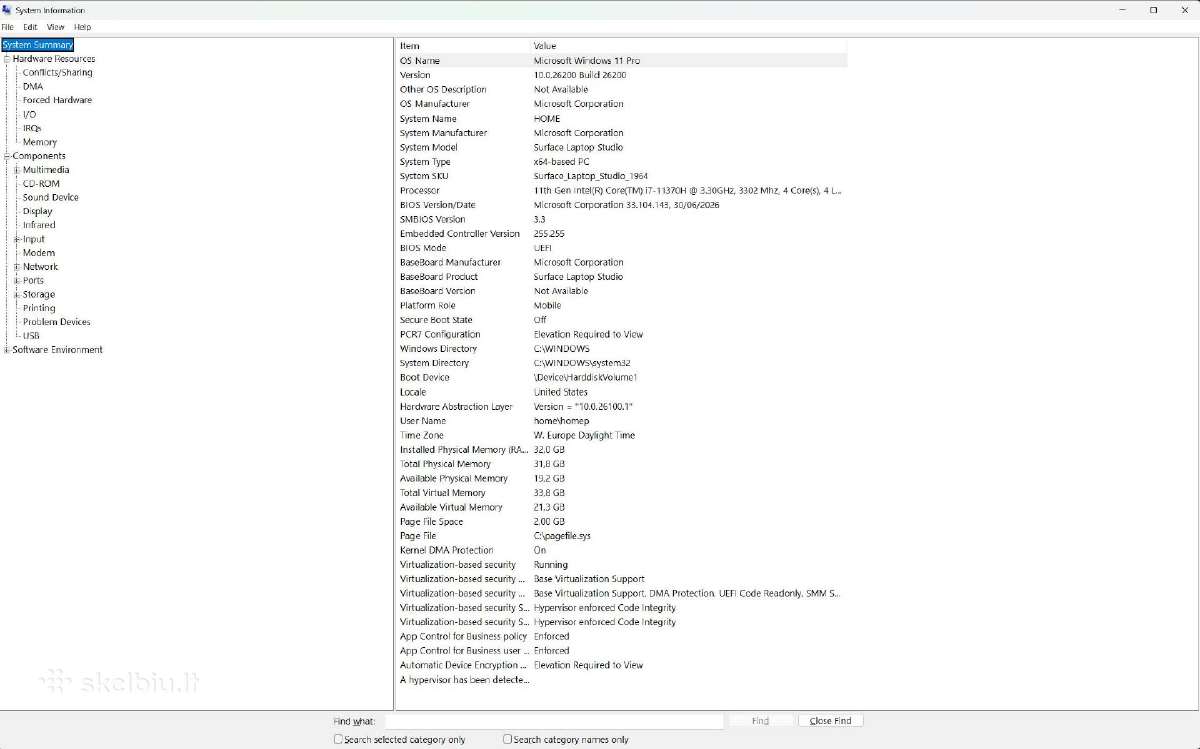
Task: Select the User Name row
Action: [x=622, y=421]
